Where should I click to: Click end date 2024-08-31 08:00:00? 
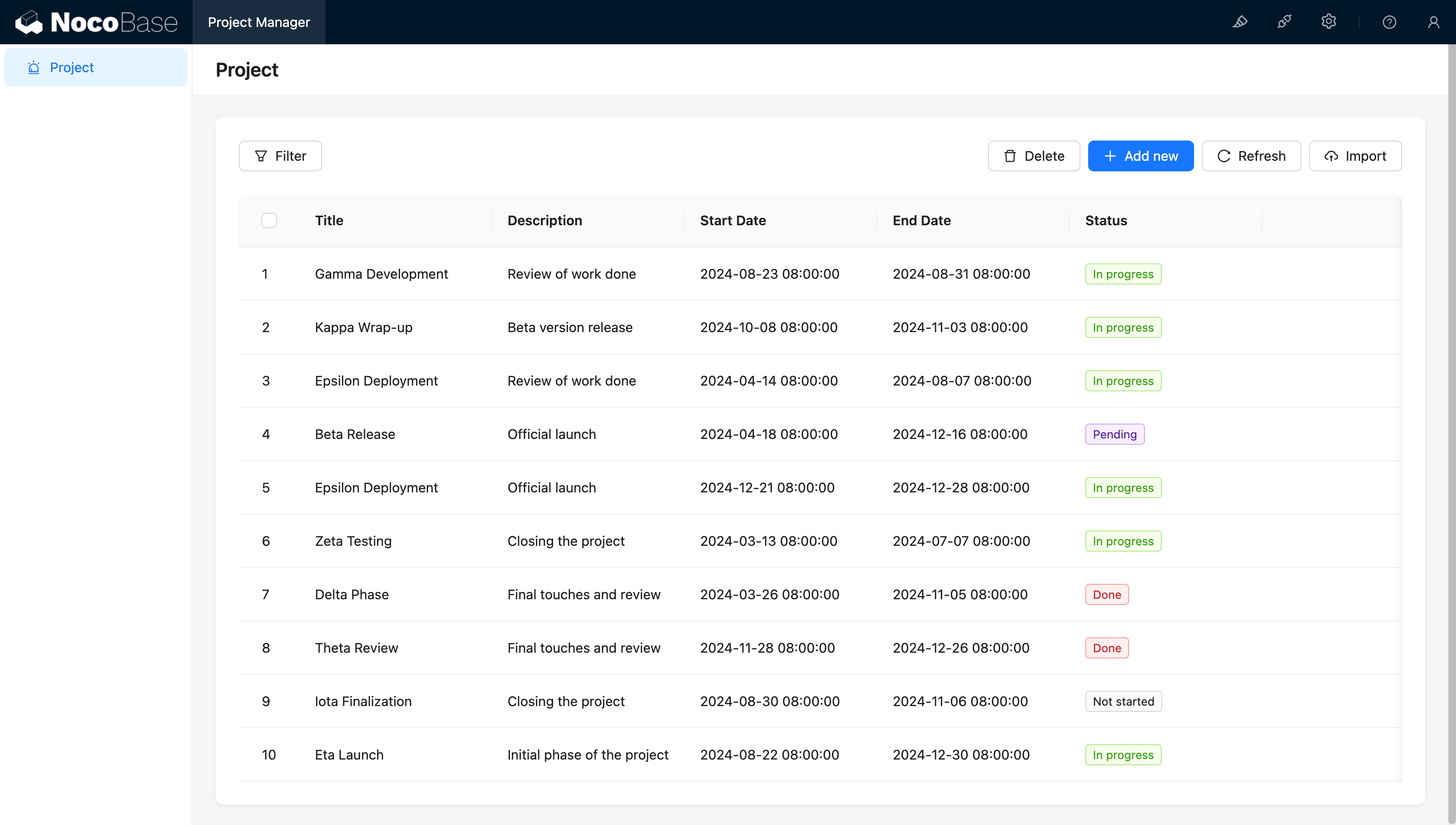(961, 274)
